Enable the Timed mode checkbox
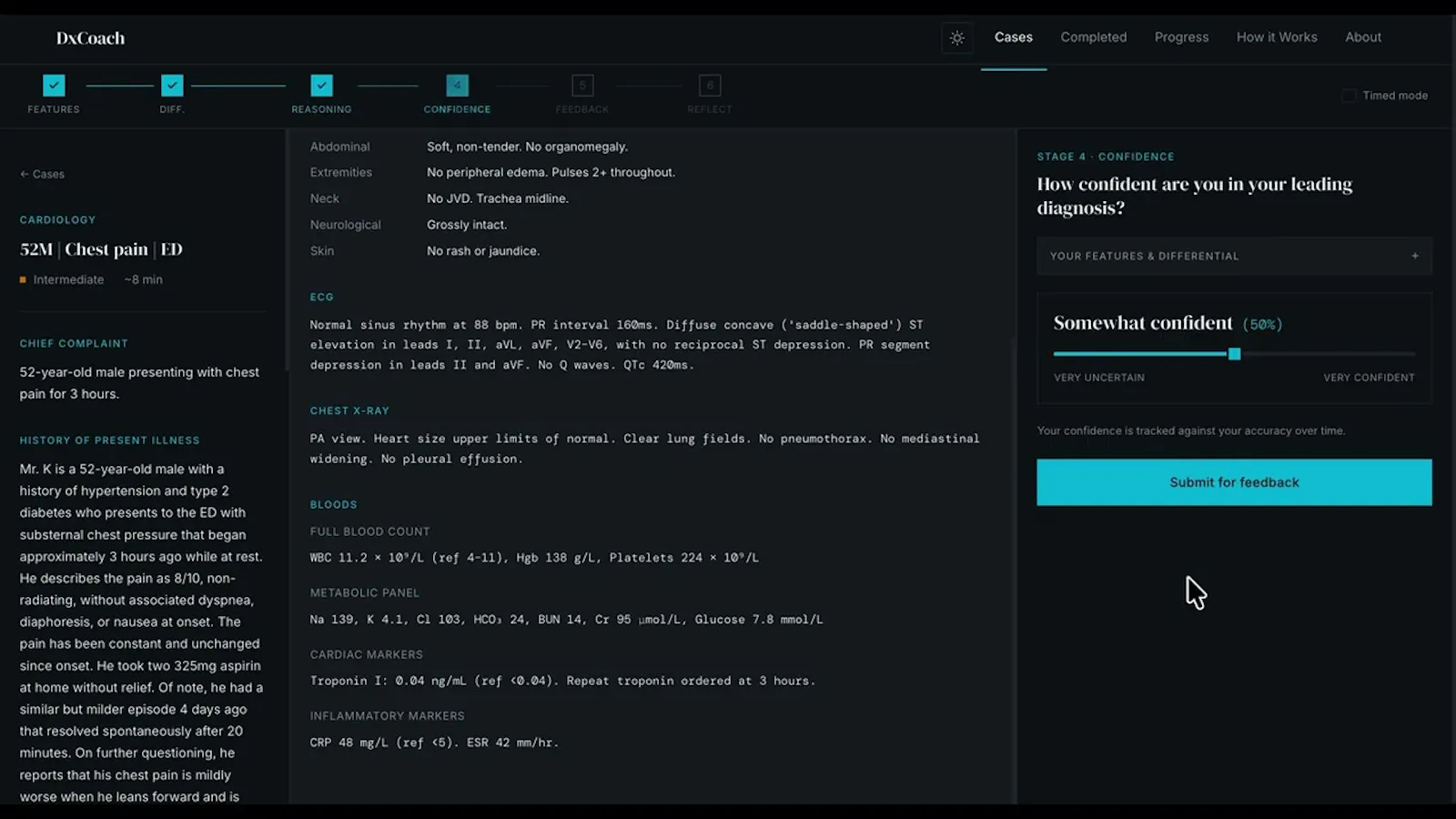The width and height of the screenshot is (1456, 819). click(x=1349, y=96)
